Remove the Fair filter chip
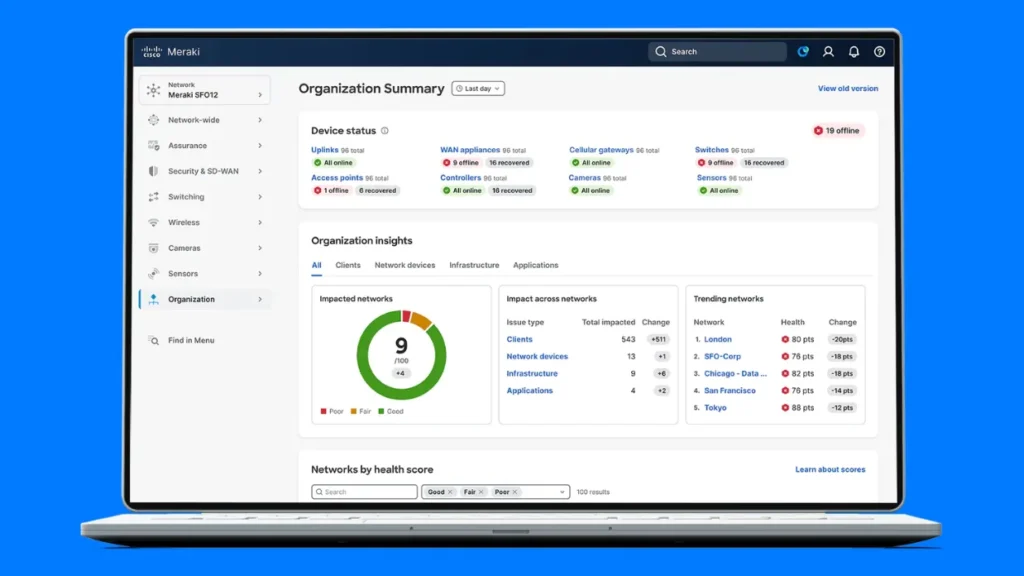The width and height of the screenshot is (1024, 576). [x=481, y=491]
